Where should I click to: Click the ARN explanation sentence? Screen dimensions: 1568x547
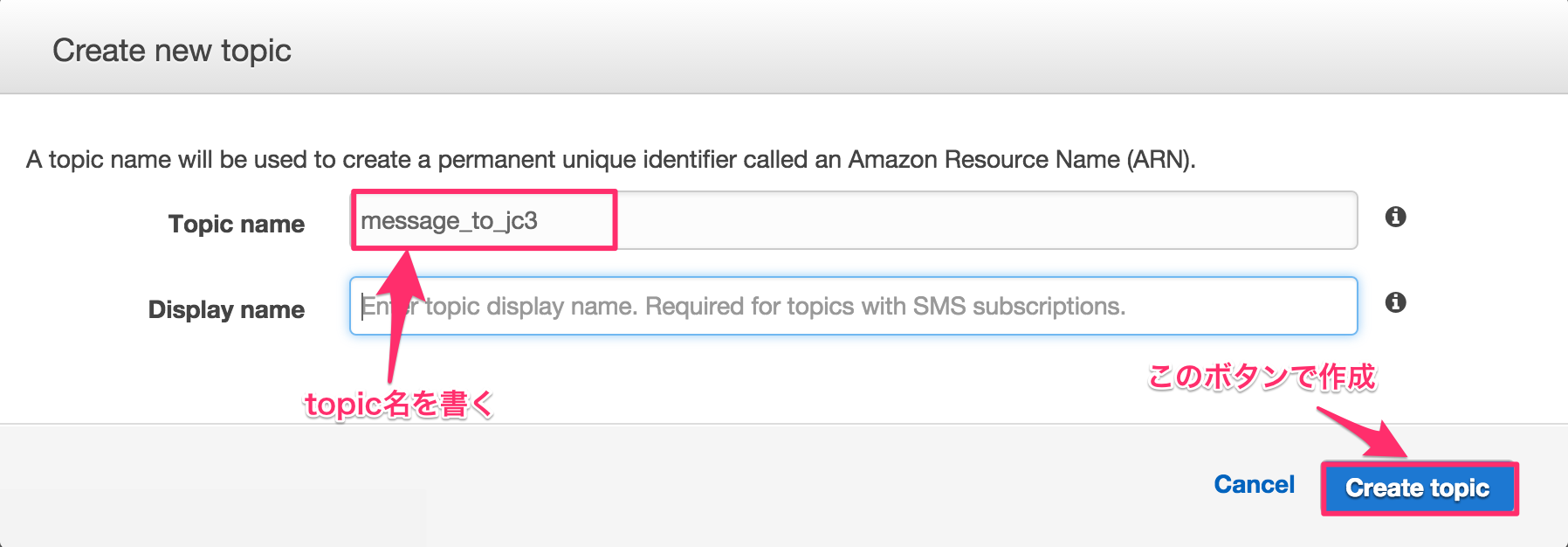point(611,158)
